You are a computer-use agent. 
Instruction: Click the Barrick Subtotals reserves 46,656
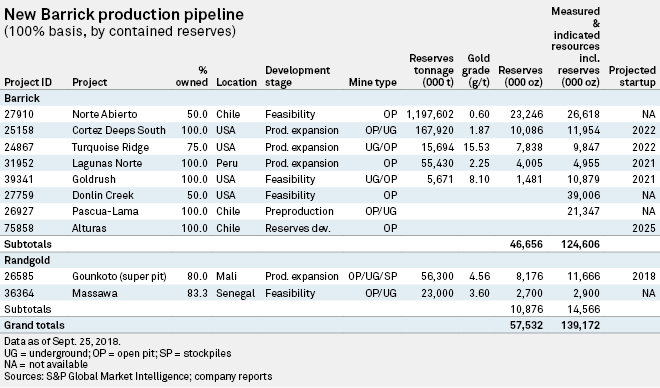[526, 244]
